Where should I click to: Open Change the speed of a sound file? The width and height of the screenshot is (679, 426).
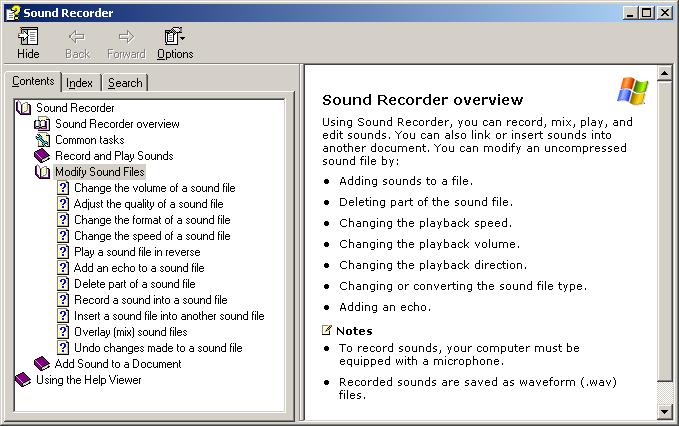(x=152, y=236)
